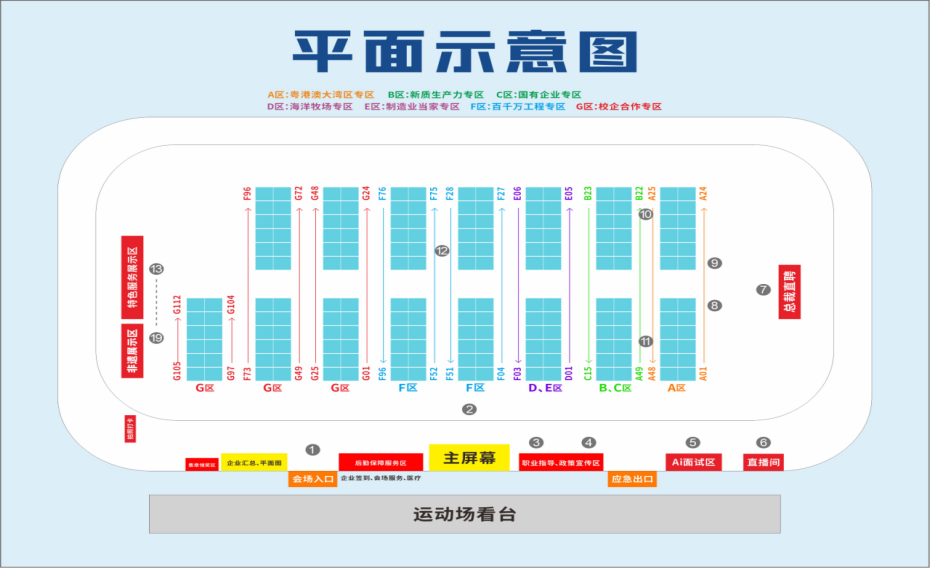Screen dimensions: 931x569
Task: Click the circled number 8 marker
Action: [714, 305]
